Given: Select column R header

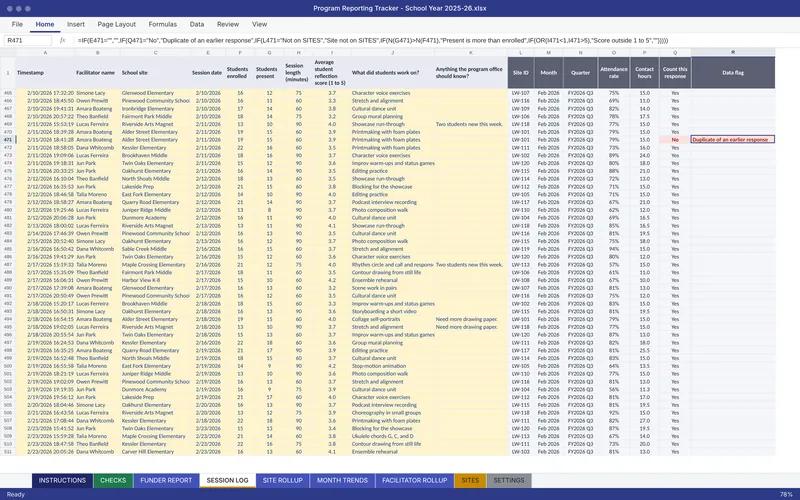Looking at the screenshot, I should (x=733, y=53).
